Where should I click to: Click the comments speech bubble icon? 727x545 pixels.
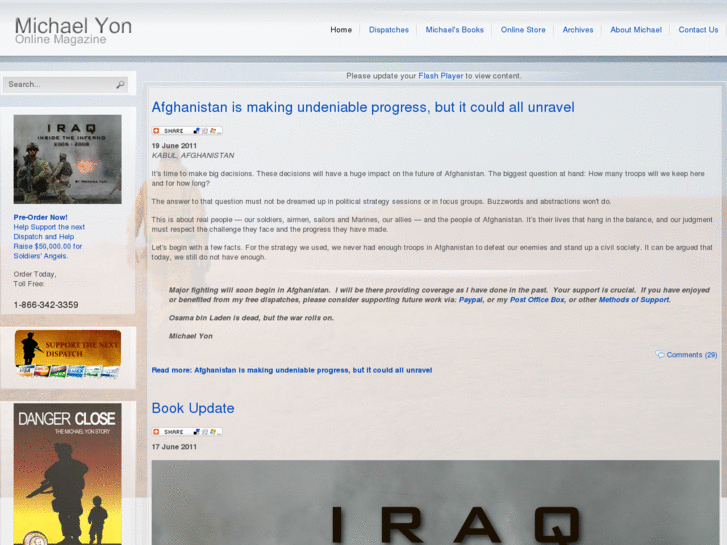659,354
